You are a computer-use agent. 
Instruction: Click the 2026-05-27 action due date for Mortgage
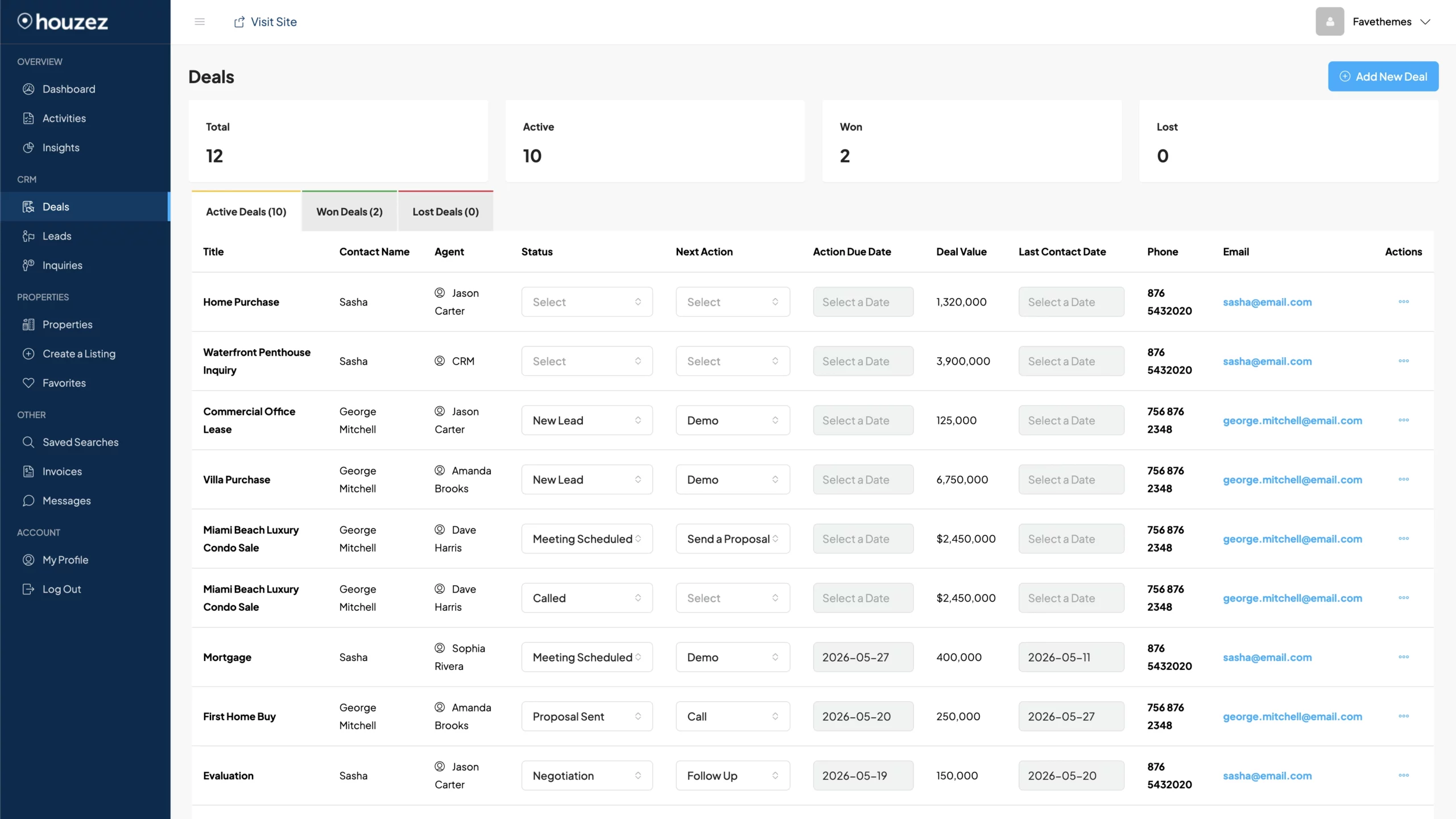[x=863, y=657]
